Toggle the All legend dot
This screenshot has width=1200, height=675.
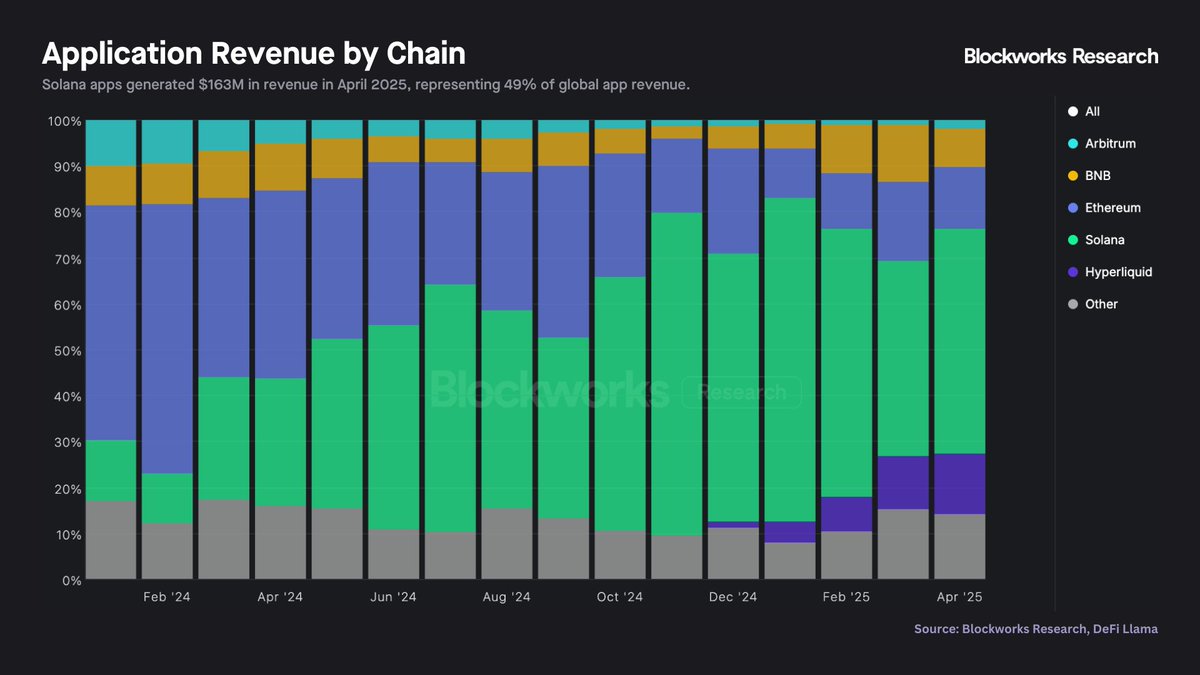click(x=1073, y=112)
